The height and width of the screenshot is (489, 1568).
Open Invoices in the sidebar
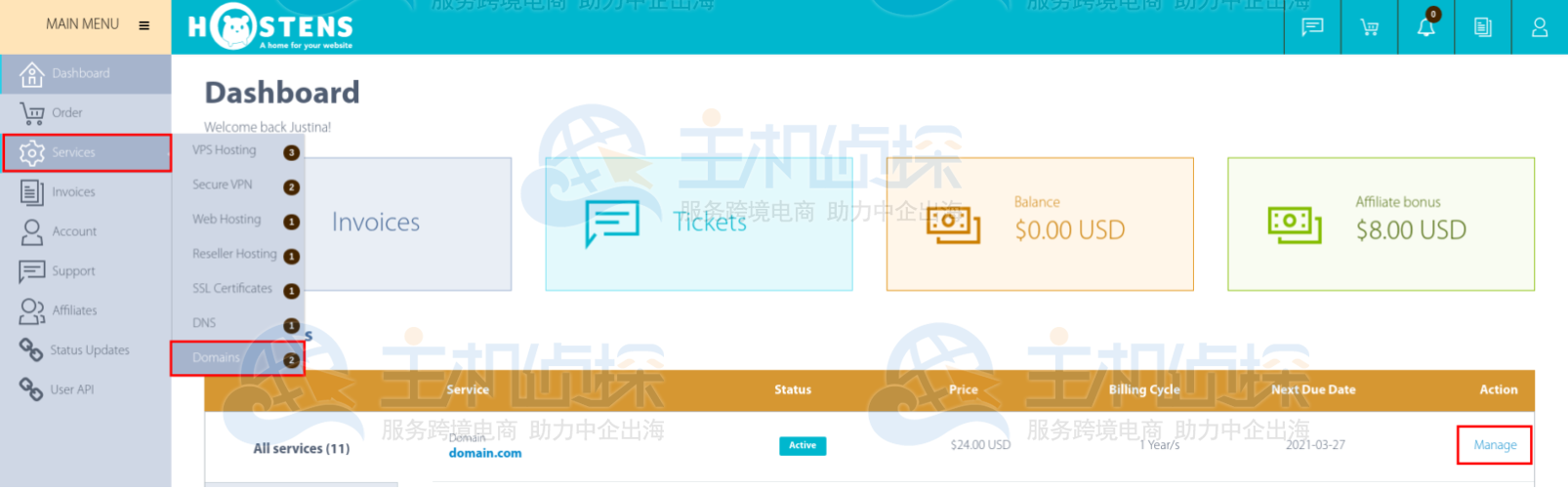tap(73, 192)
